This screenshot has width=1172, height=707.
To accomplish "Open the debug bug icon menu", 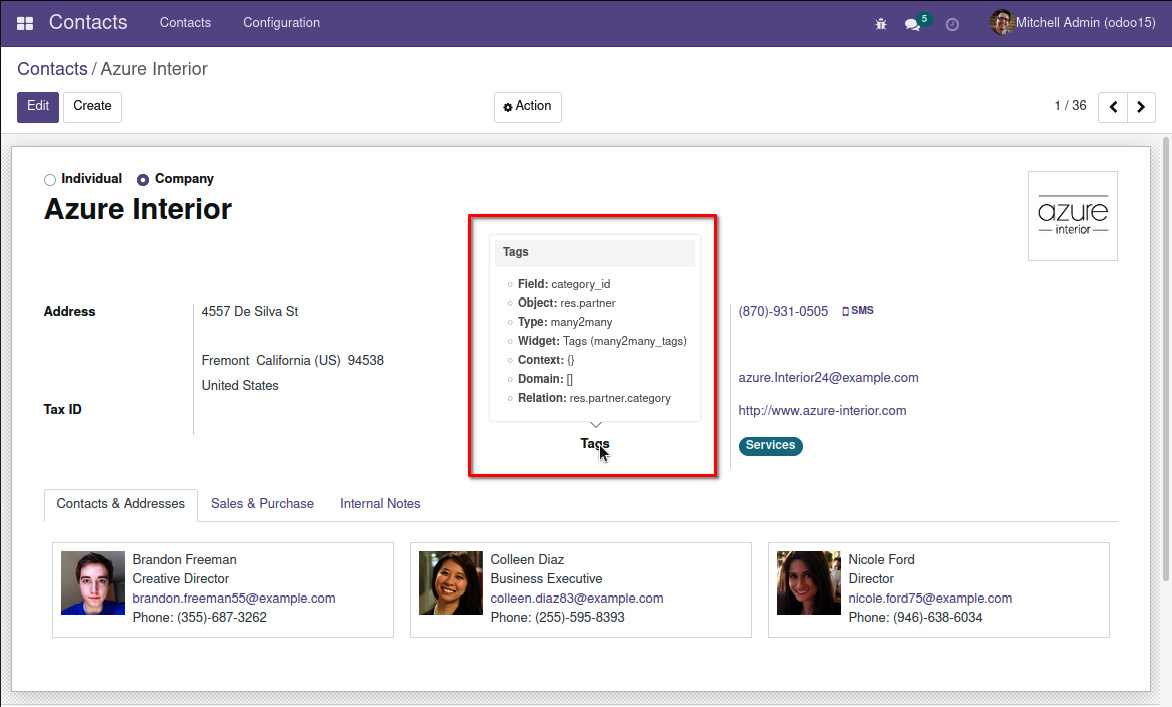I will coord(880,24).
